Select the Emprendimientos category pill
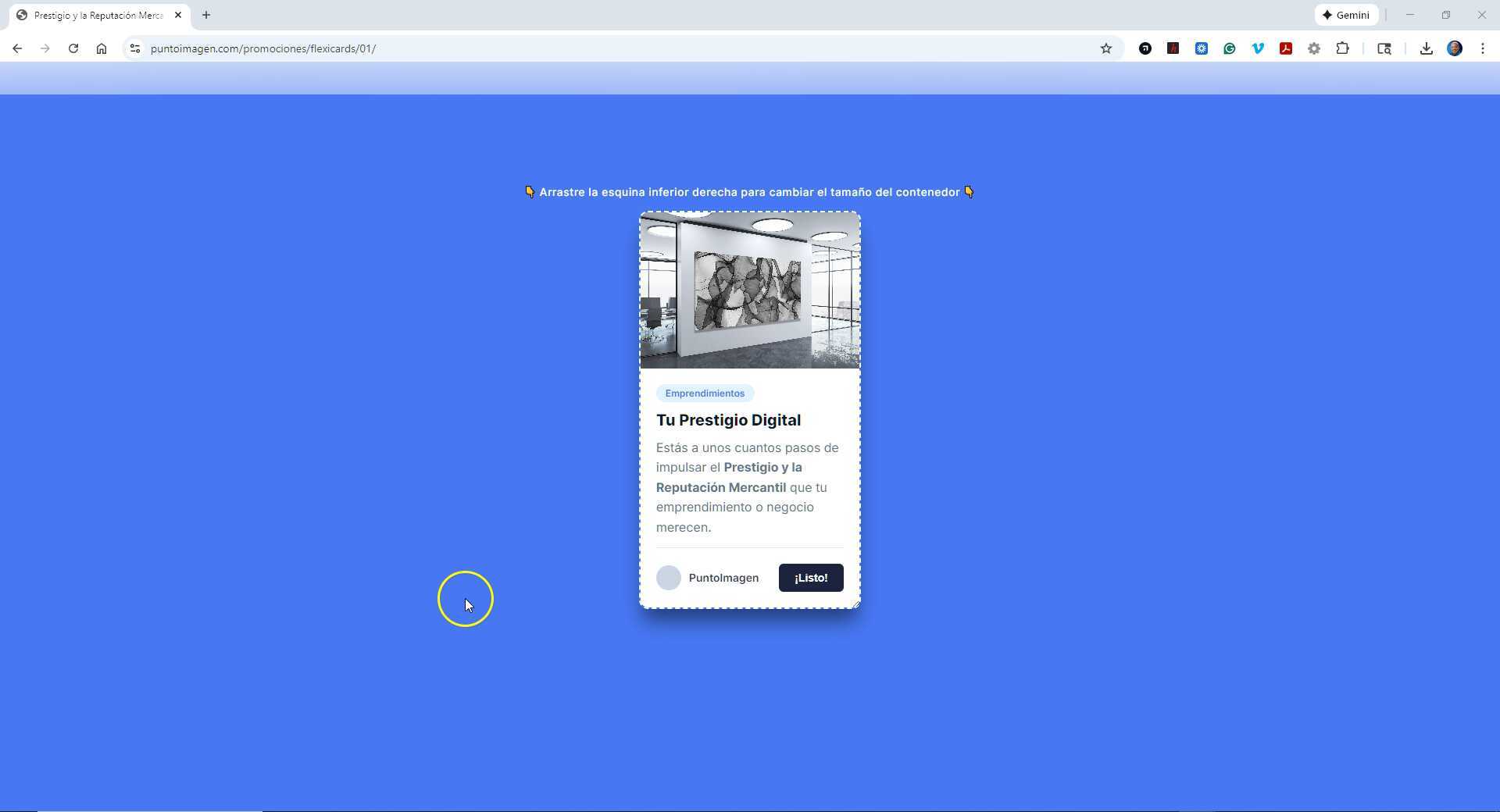 click(704, 393)
